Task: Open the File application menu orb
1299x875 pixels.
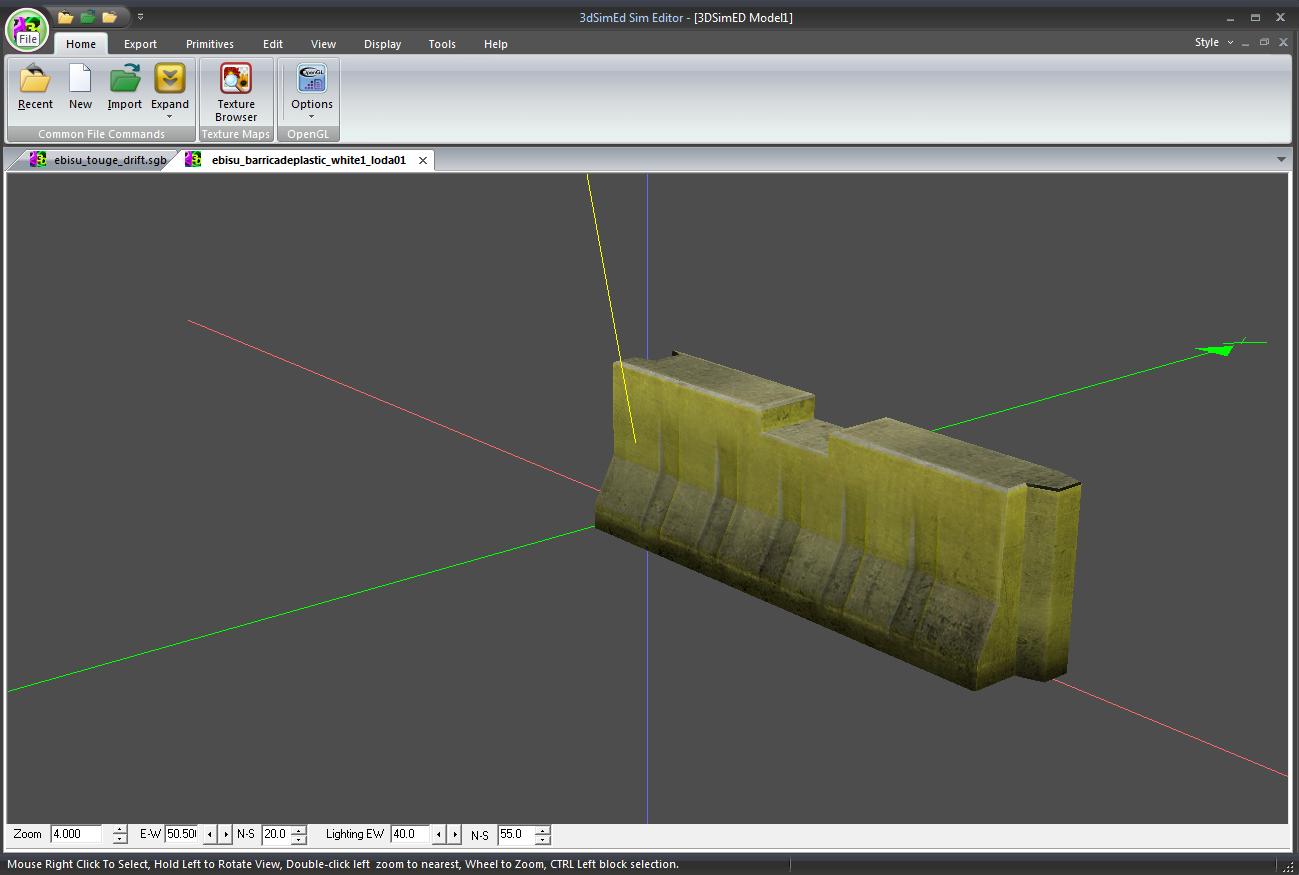Action: click(27, 29)
